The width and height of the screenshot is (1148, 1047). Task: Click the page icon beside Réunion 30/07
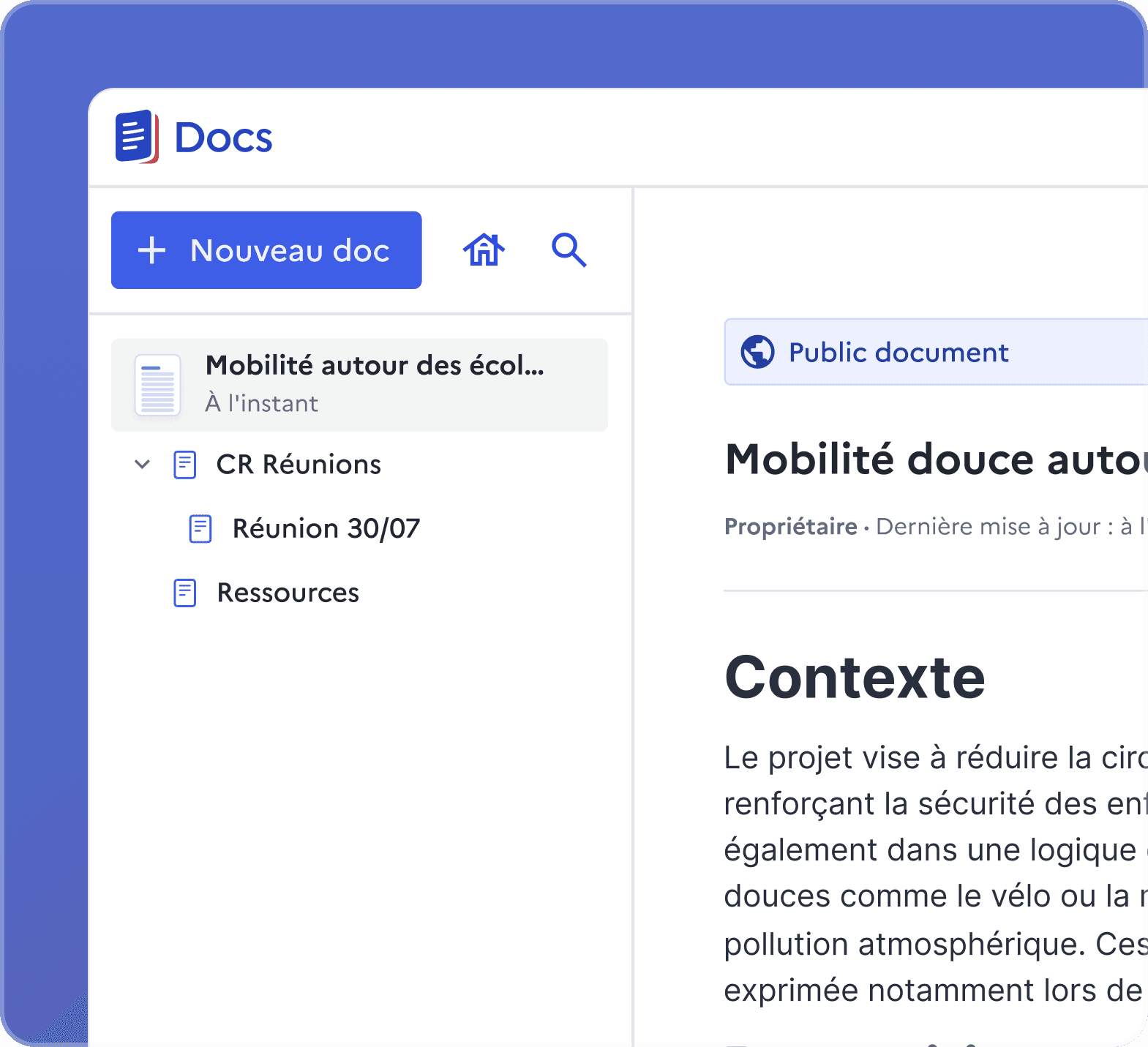200,528
